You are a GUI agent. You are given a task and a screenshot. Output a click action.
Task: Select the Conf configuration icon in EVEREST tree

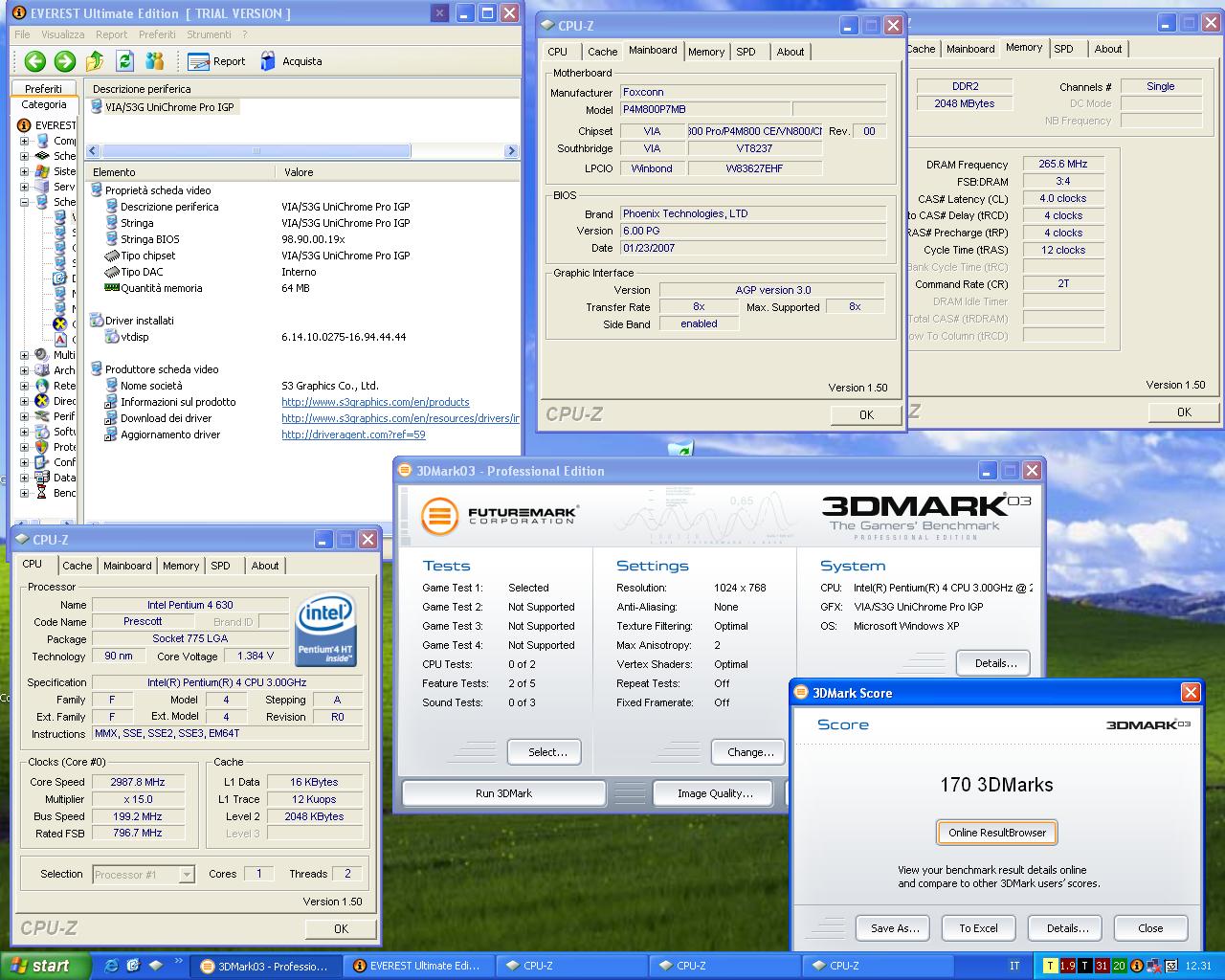[42, 462]
